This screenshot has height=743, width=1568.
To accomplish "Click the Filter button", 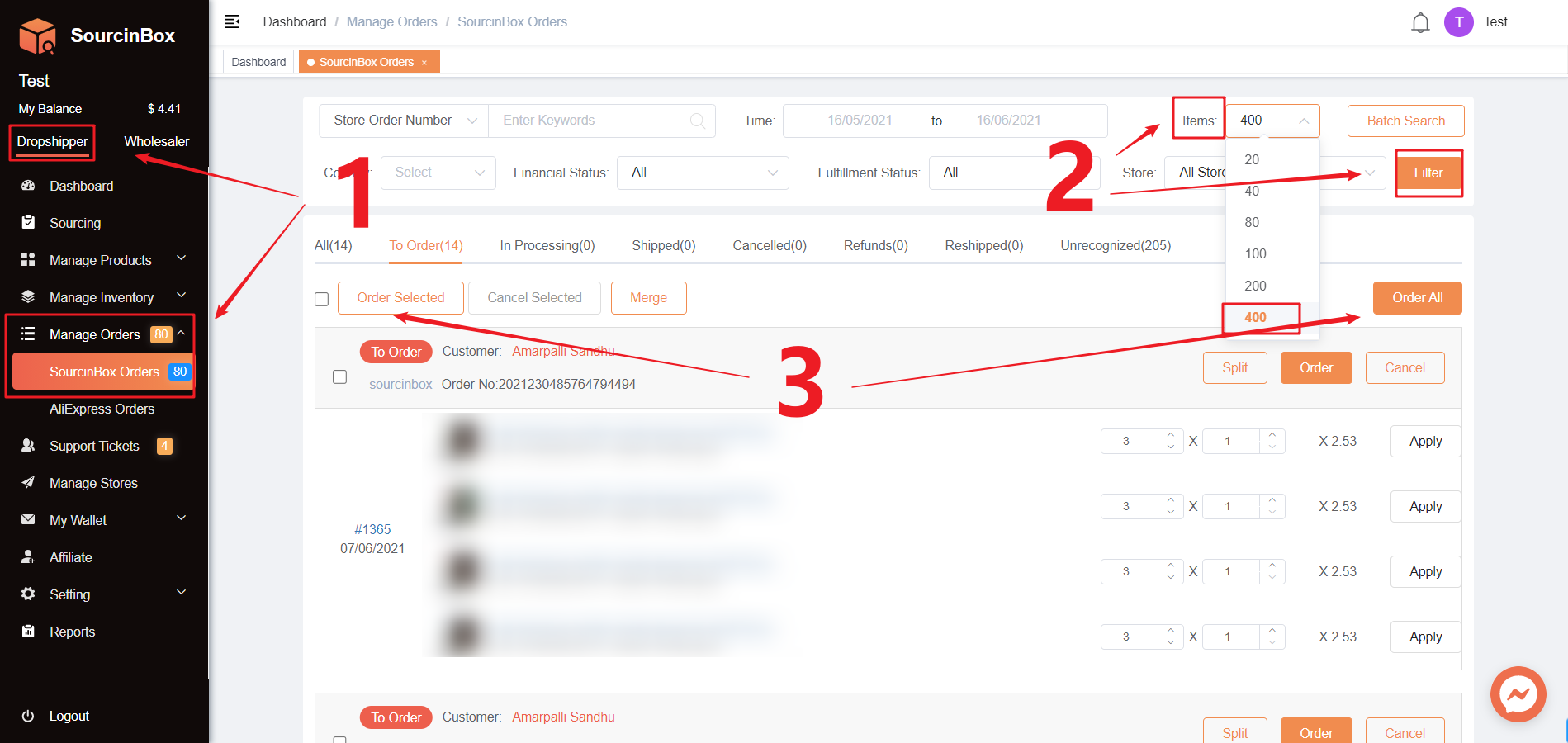I will pyautogui.click(x=1428, y=173).
